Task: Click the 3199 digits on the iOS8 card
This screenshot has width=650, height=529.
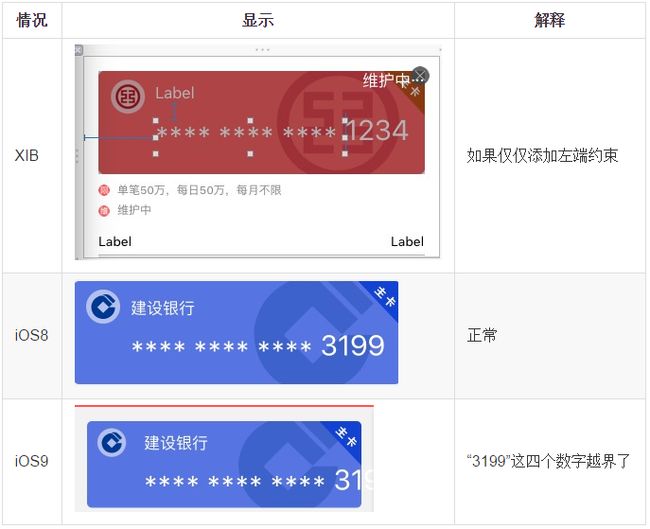Action: [x=353, y=345]
